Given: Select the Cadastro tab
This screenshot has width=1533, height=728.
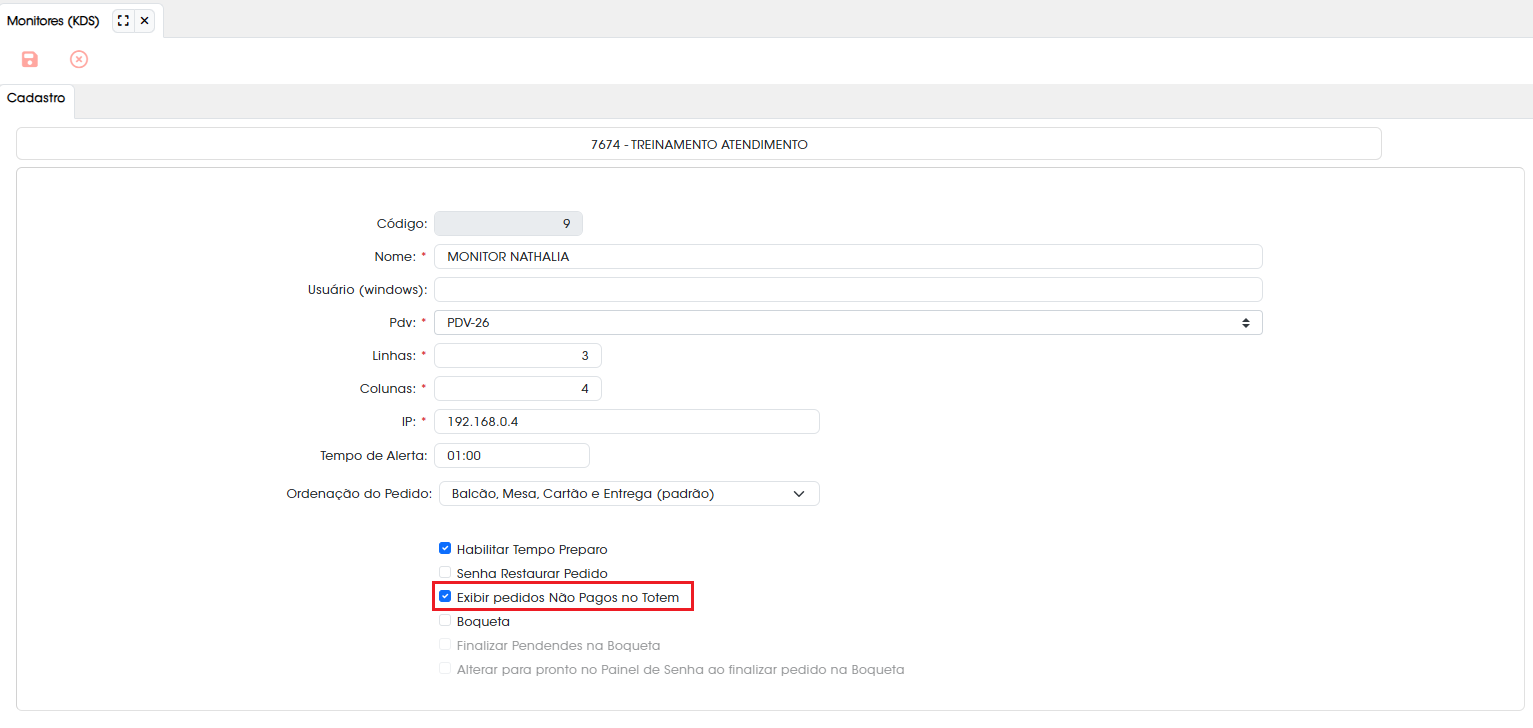Looking at the screenshot, I should pyautogui.click(x=36, y=99).
